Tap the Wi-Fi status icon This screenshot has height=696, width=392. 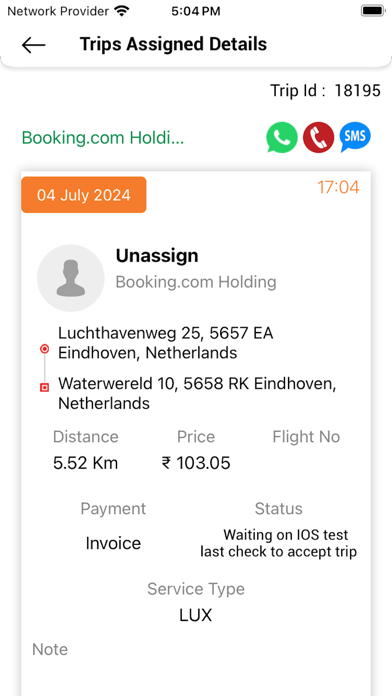click(122, 11)
